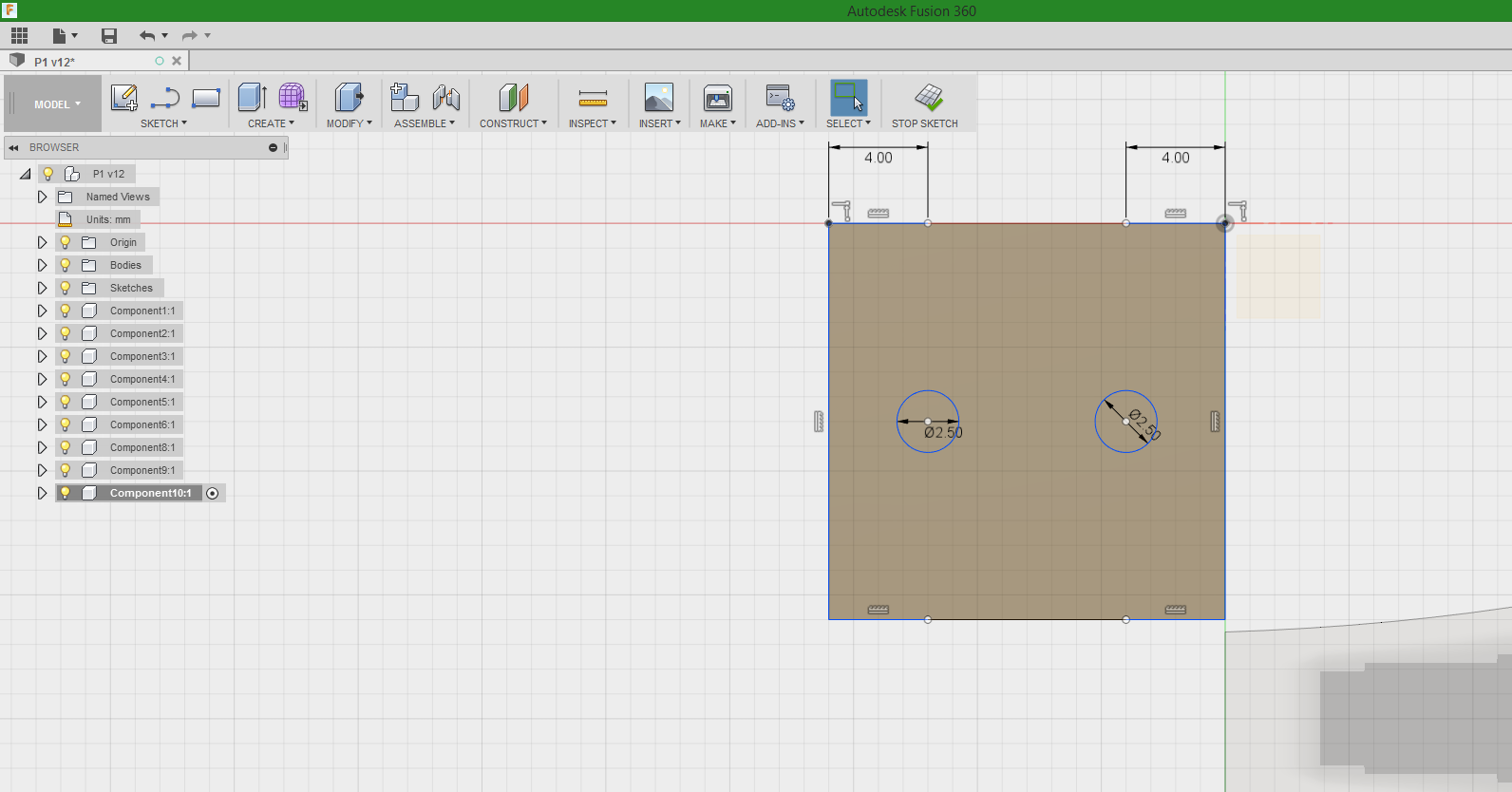Select the Make 3D print icon

pyautogui.click(x=718, y=98)
